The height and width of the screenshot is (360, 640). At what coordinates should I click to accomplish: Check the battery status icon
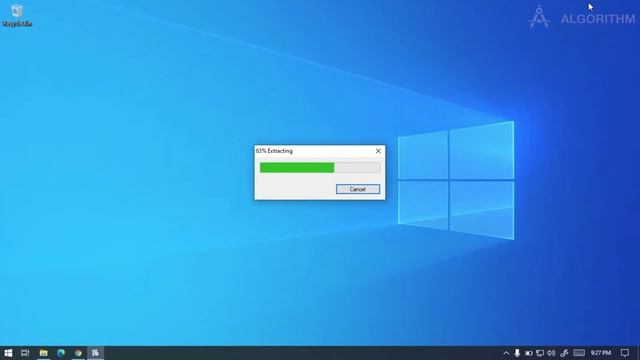point(529,353)
